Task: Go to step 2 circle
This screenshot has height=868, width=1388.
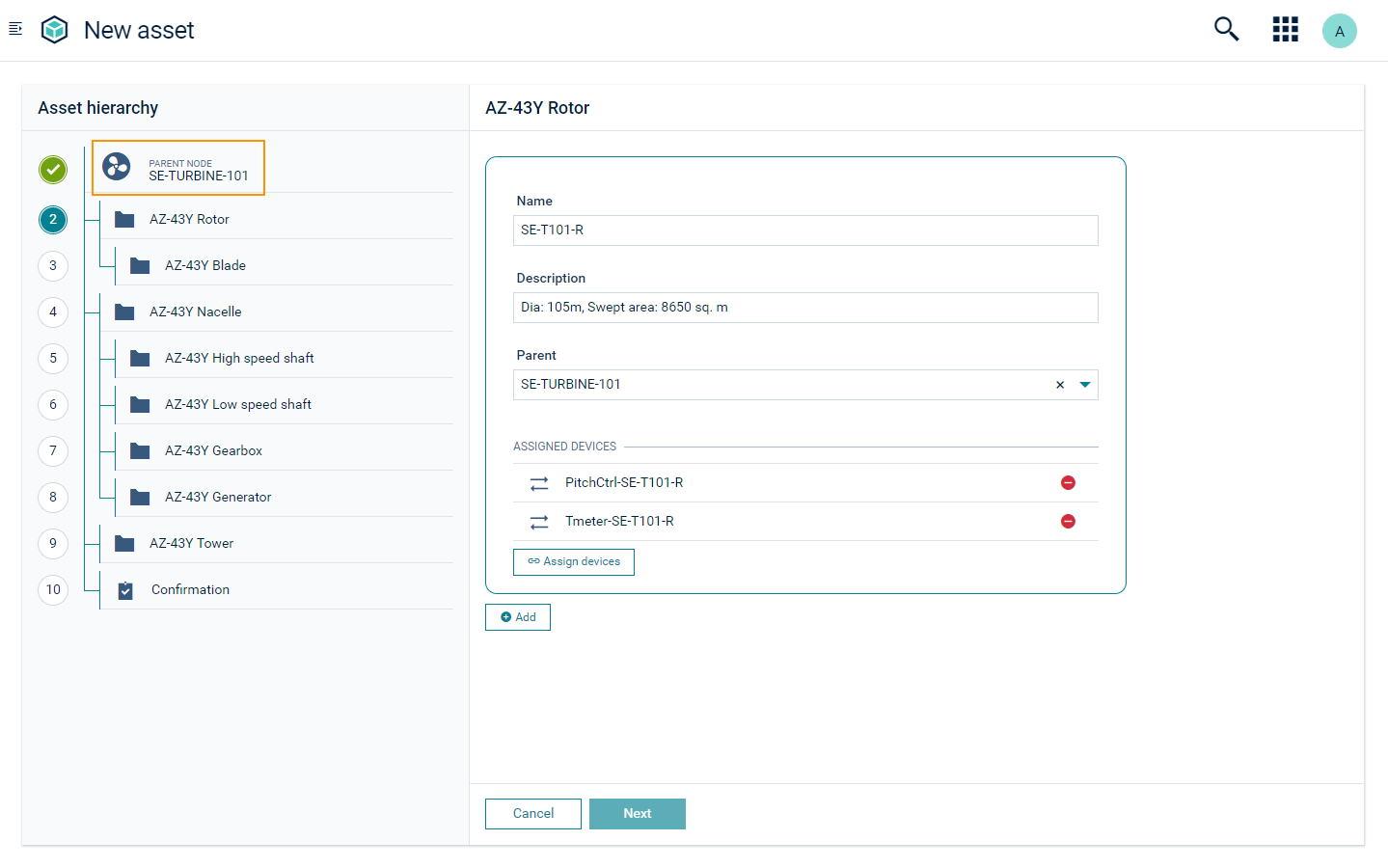Action: (x=53, y=220)
